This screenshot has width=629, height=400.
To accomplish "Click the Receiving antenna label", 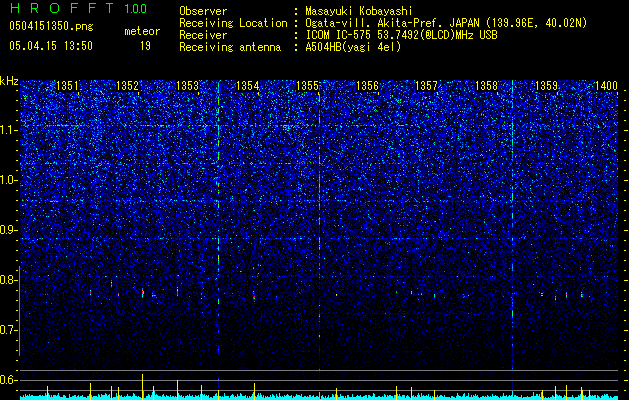I will [x=230, y=47].
